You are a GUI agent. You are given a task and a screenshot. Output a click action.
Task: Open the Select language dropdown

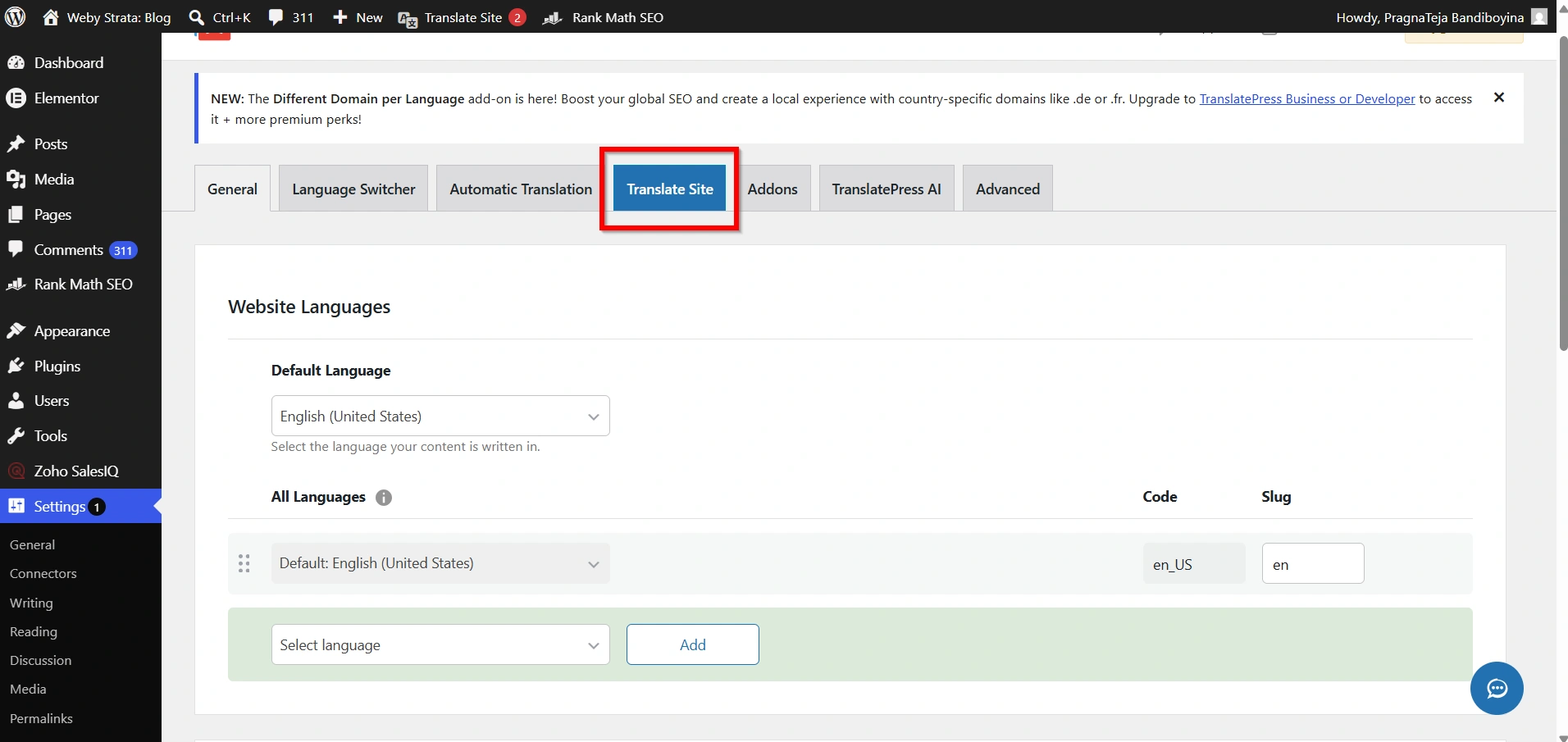click(x=440, y=644)
